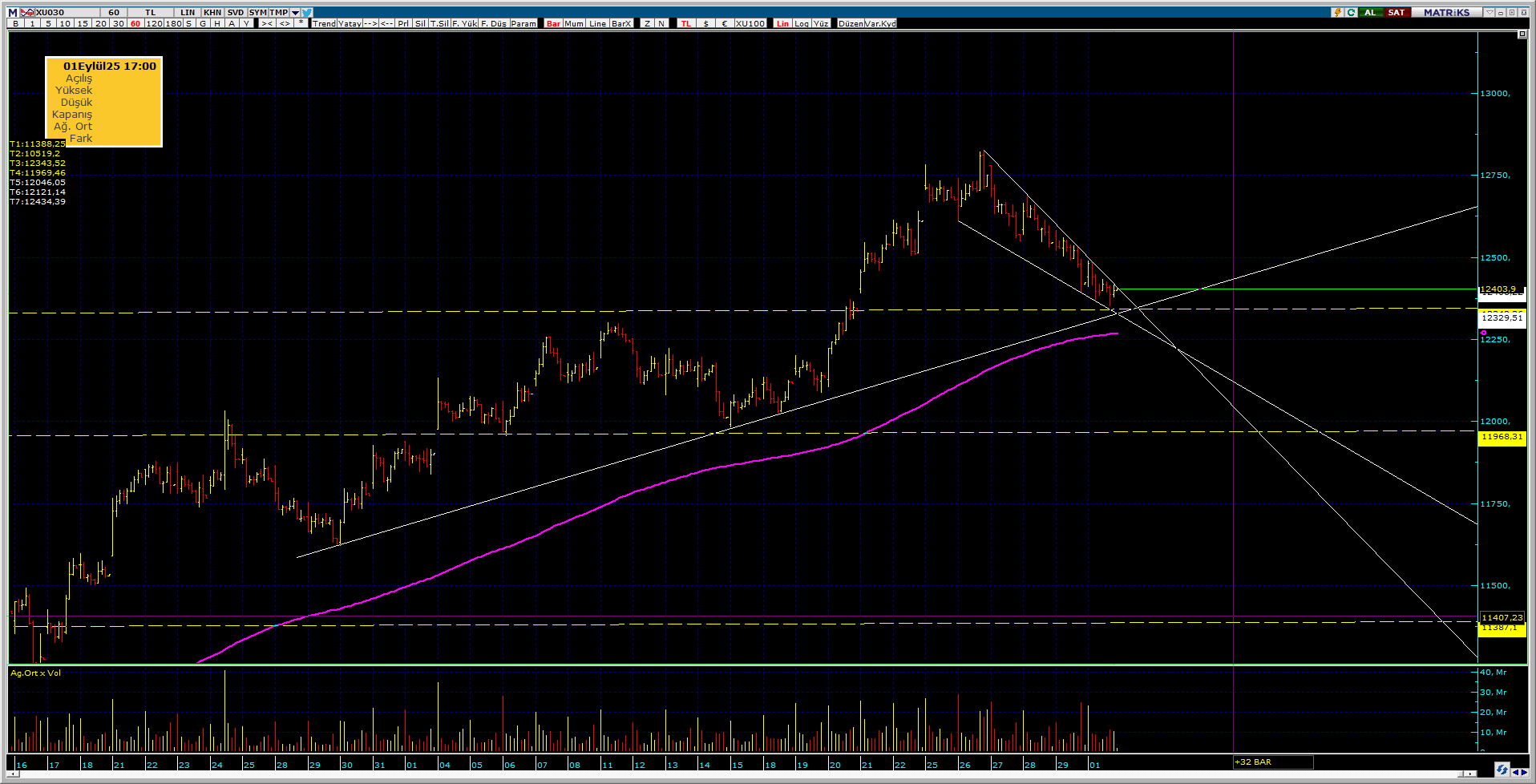This screenshot has height=784, width=1536.
Task: Click the M logo icon in title bar
Action: [x=12, y=12]
